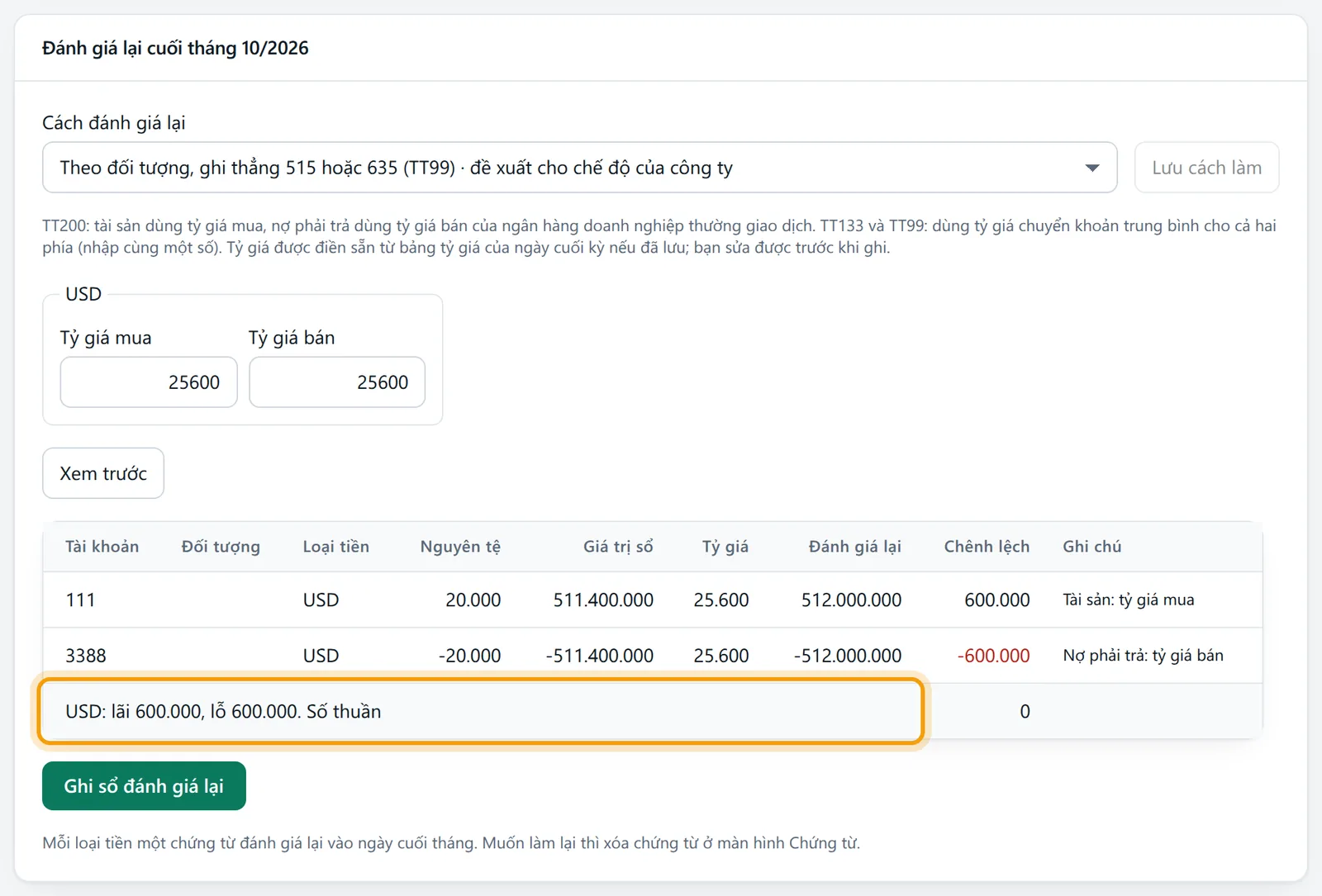The image size is (1322, 896).
Task: Click account 3388 cell
Action: coord(86,656)
